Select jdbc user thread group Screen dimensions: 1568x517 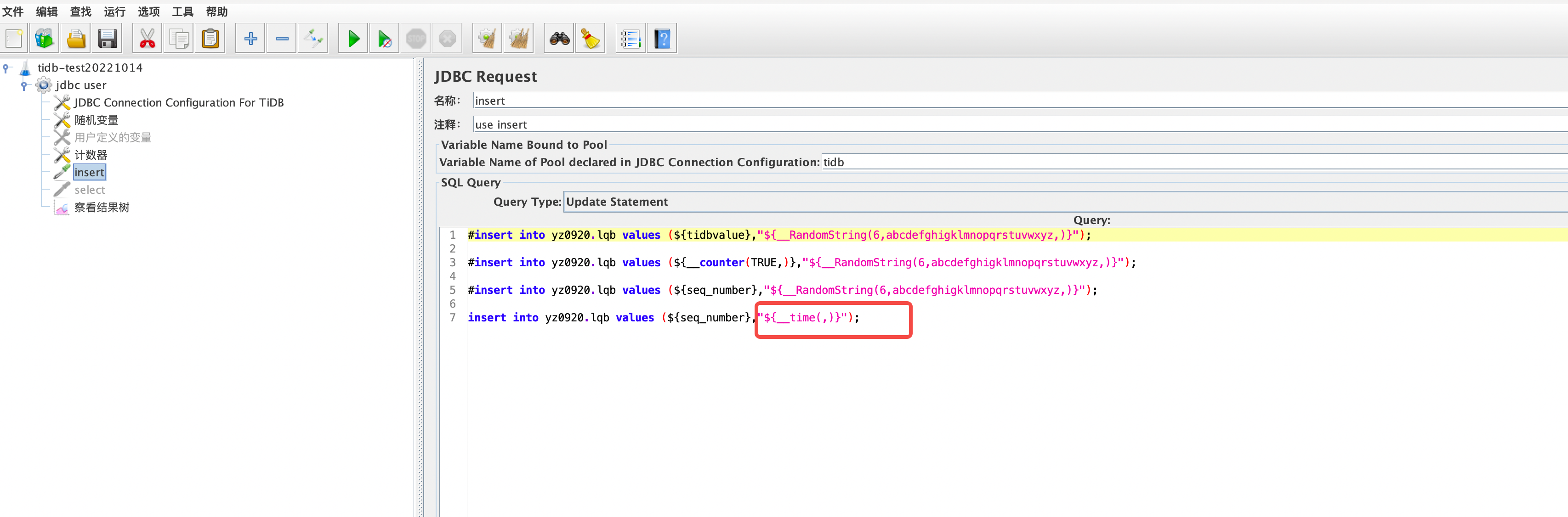[x=81, y=85]
